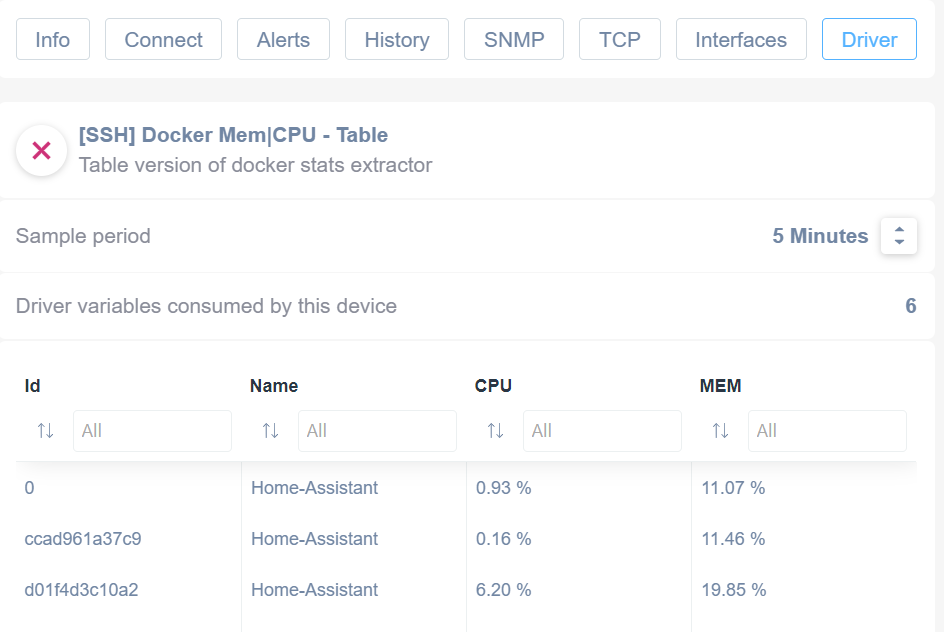Click the Docker Mem|CPU - Table driver title
The height and width of the screenshot is (632, 944).
[234, 135]
